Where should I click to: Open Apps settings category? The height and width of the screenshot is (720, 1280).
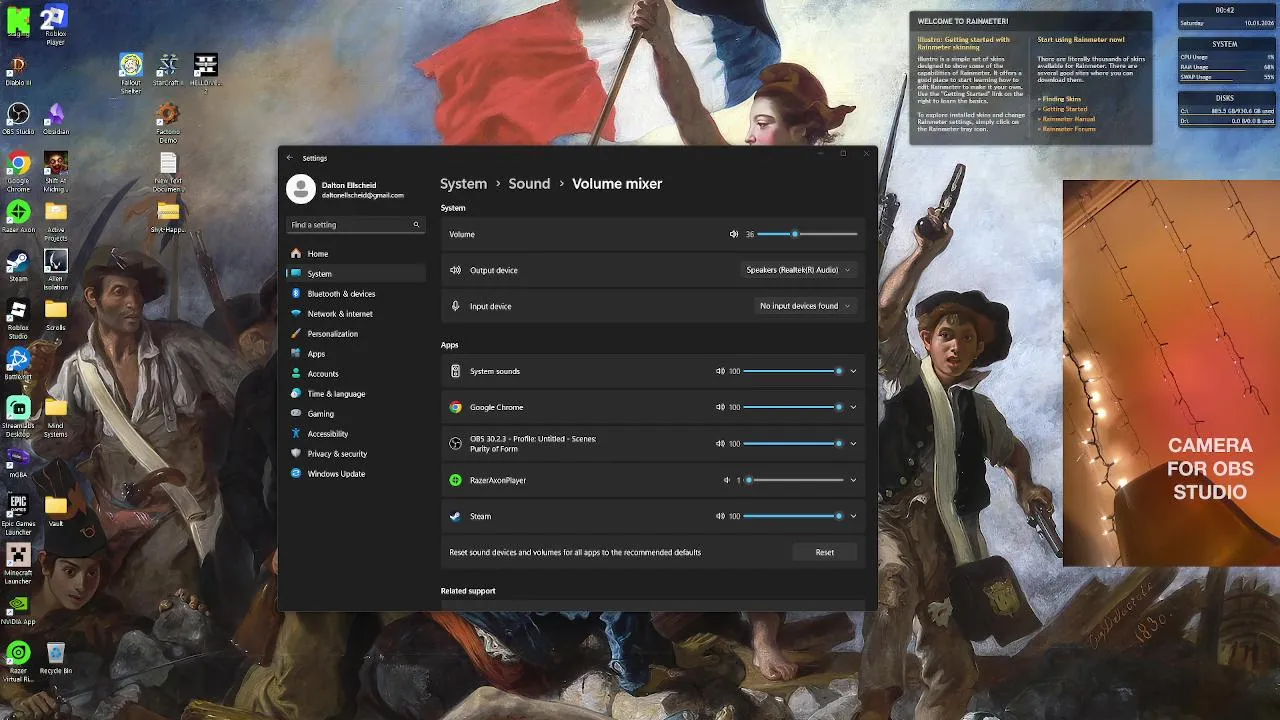coord(355,354)
